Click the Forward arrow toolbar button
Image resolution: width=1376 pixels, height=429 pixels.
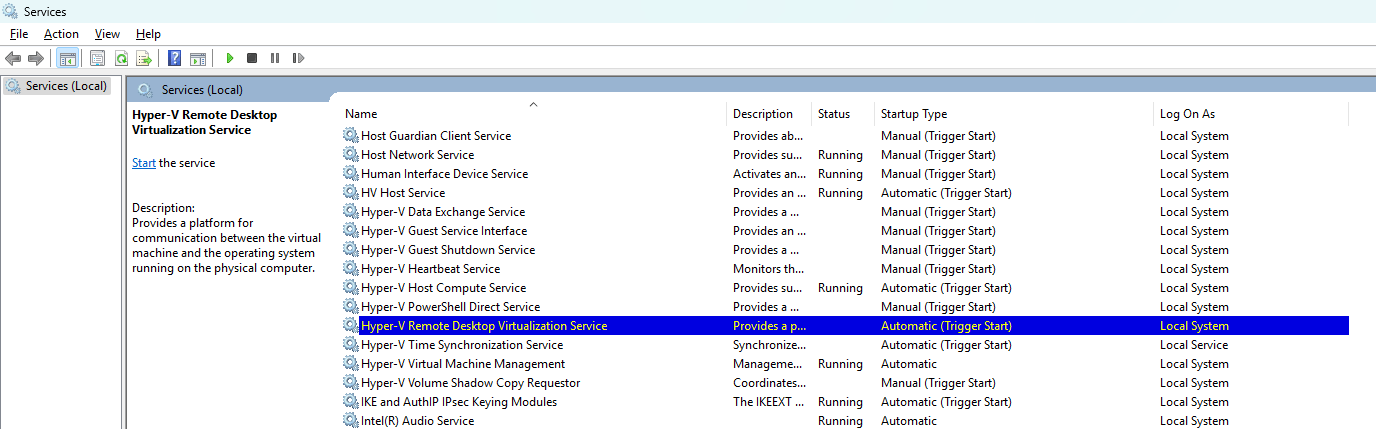tap(35, 58)
